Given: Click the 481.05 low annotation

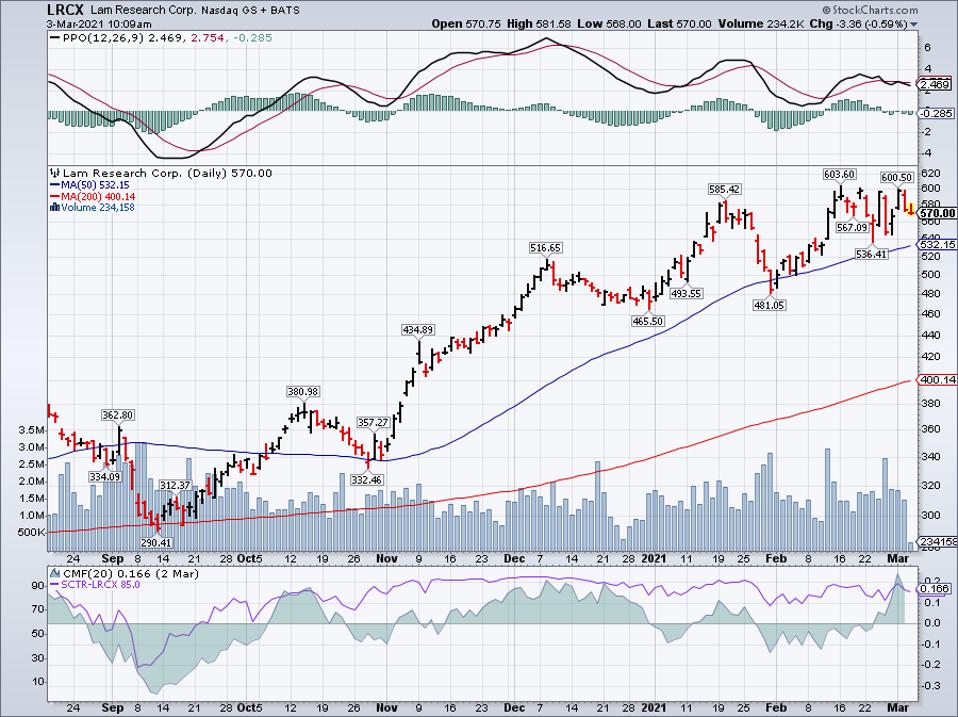Looking at the screenshot, I should pos(769,305).
